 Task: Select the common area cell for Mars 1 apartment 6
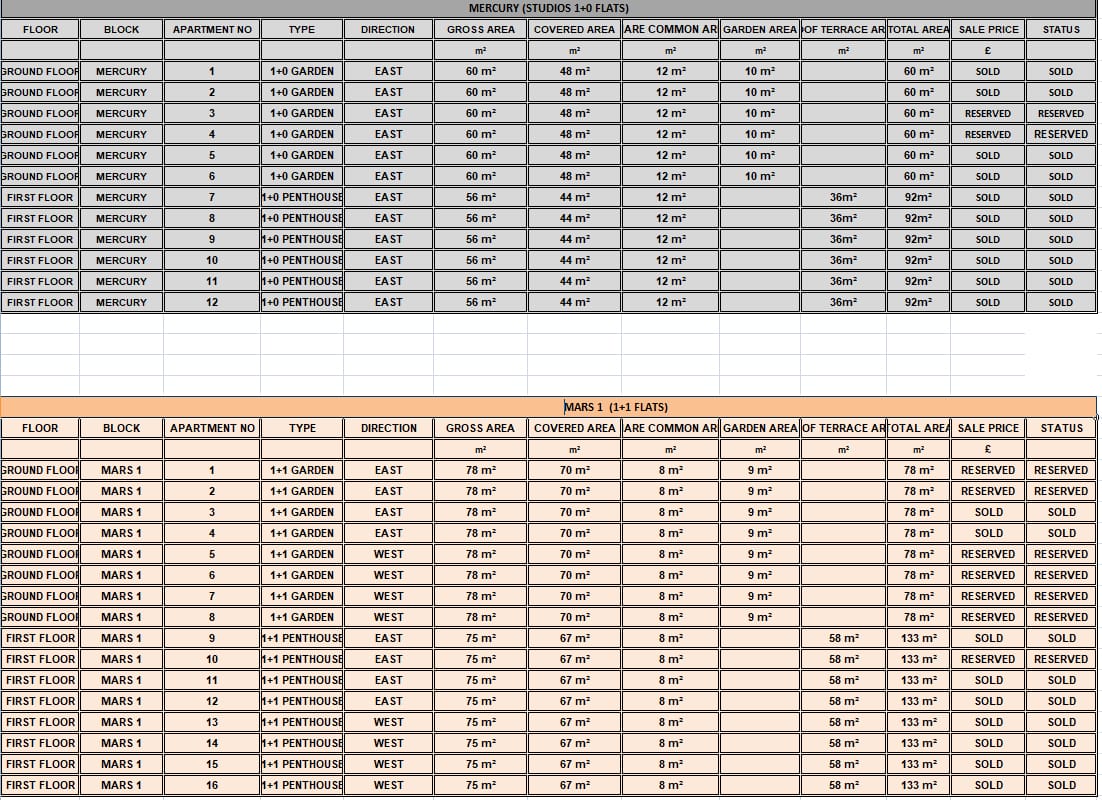[670, 575]
